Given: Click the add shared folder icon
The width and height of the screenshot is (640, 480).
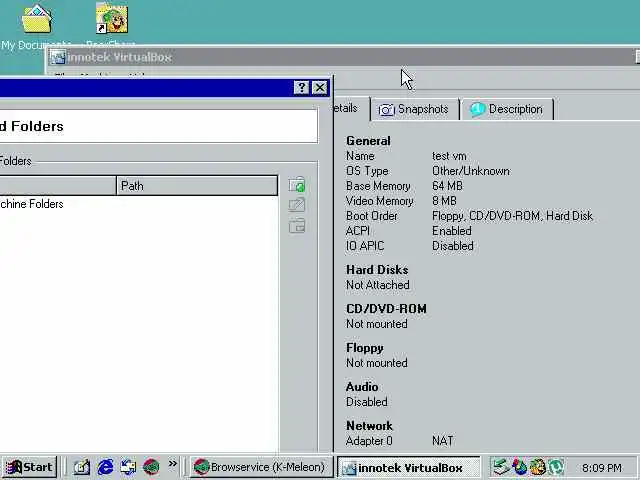Looking at the screenshot, I should click(x=297, y=185).
